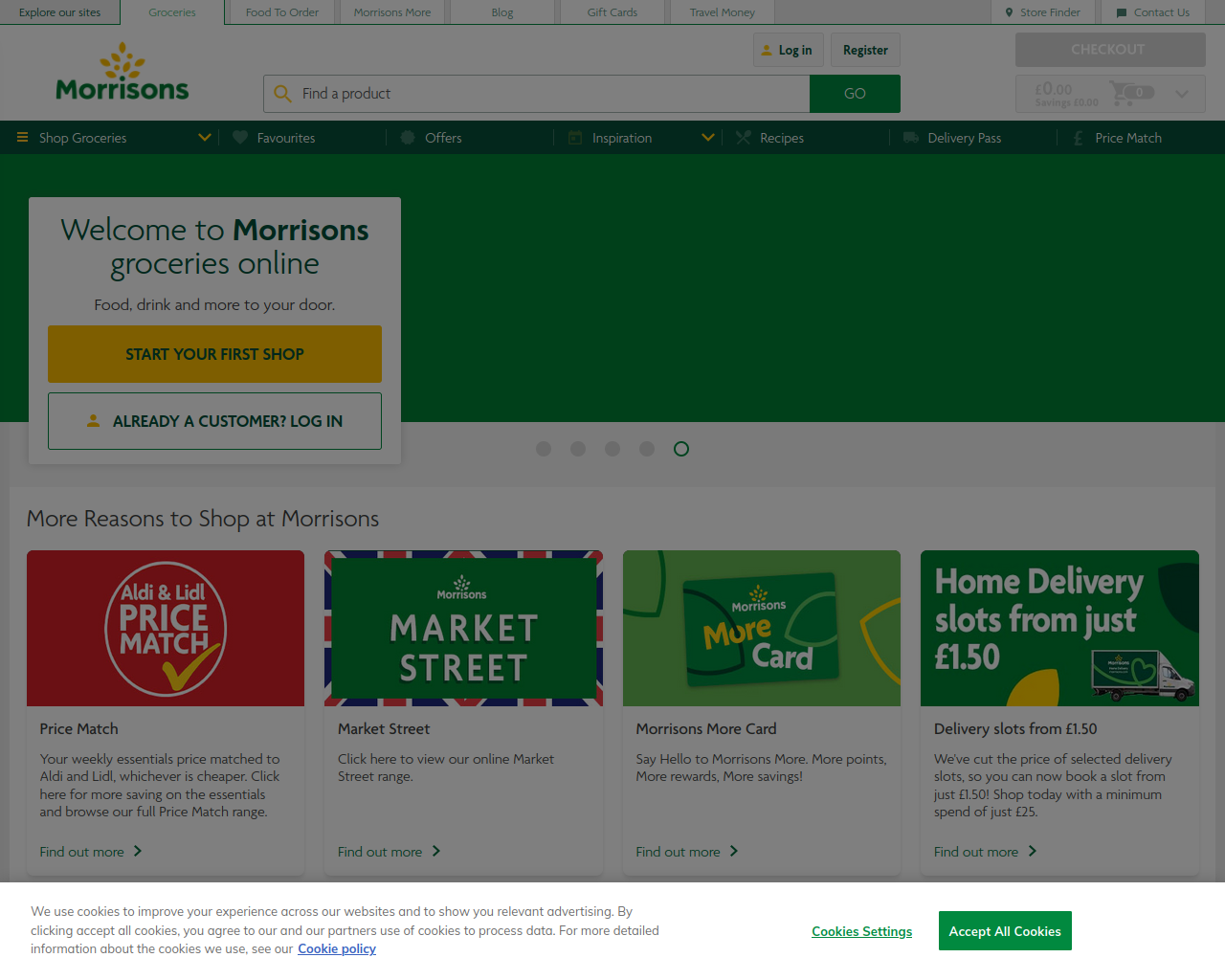Click the Delivery slots from £1.50 heading
The height and width of the screenshot is (980, 1225).
pos(1015,728)
